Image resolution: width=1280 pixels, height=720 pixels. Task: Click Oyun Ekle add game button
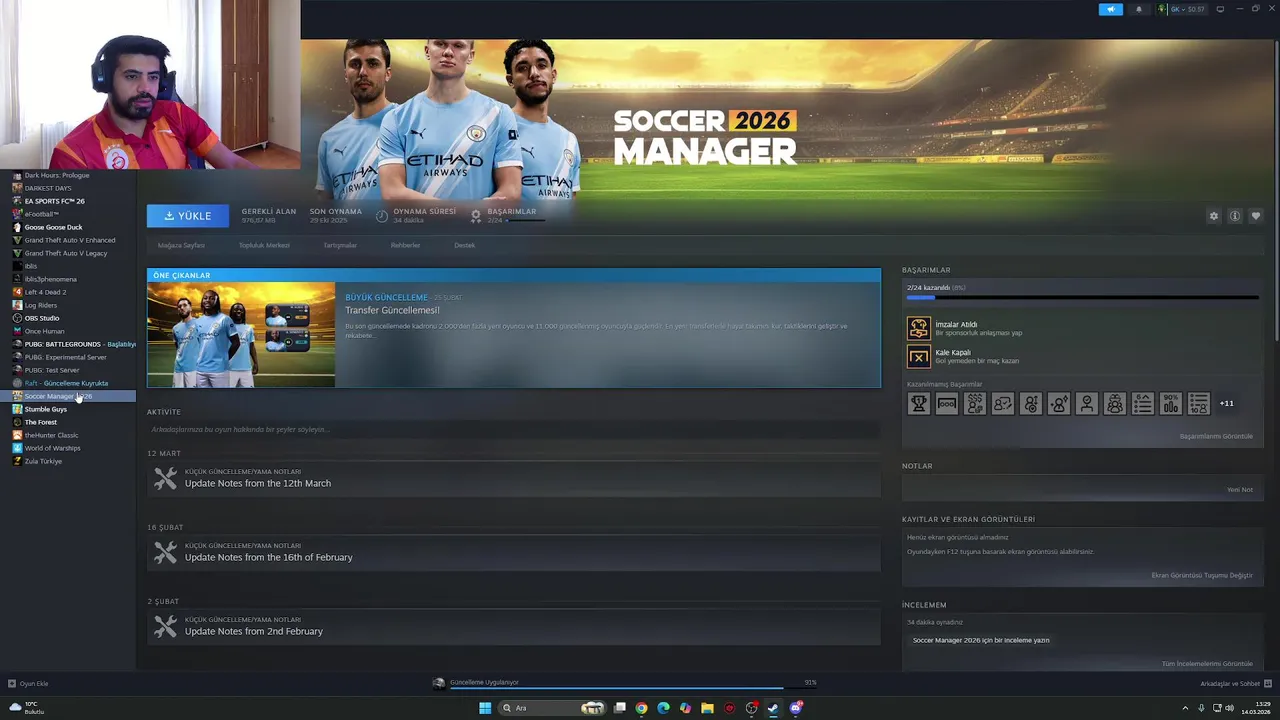click(28, 683)
